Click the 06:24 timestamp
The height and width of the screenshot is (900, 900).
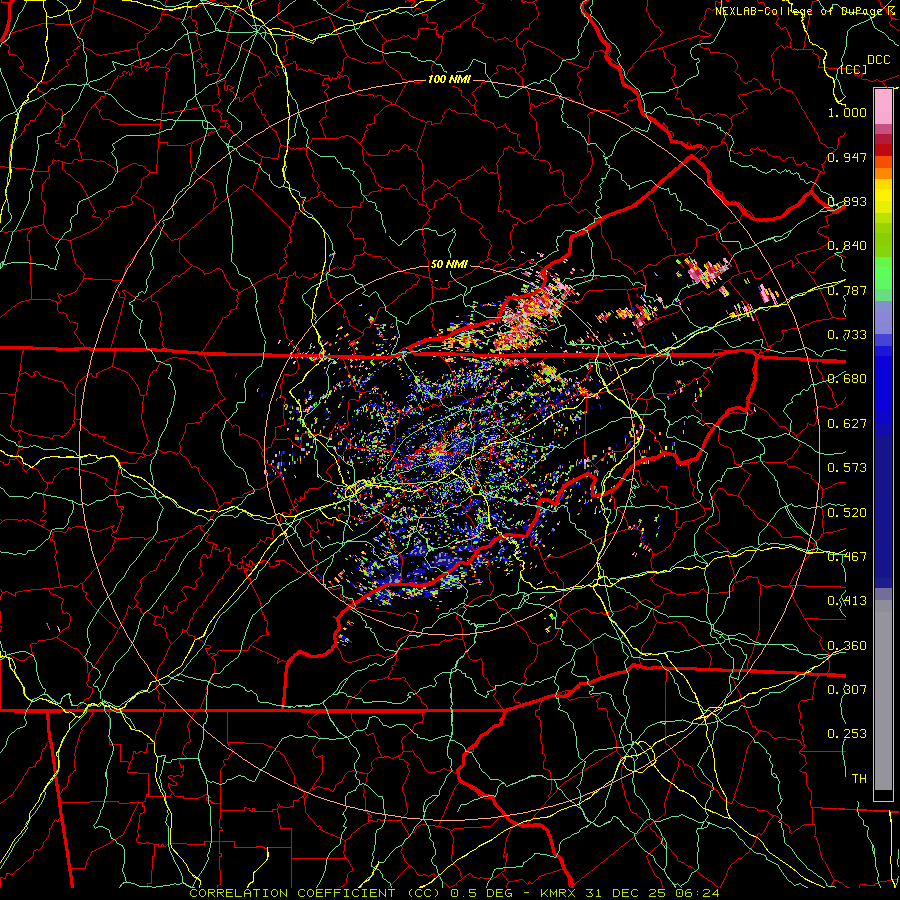pos(696,893)
